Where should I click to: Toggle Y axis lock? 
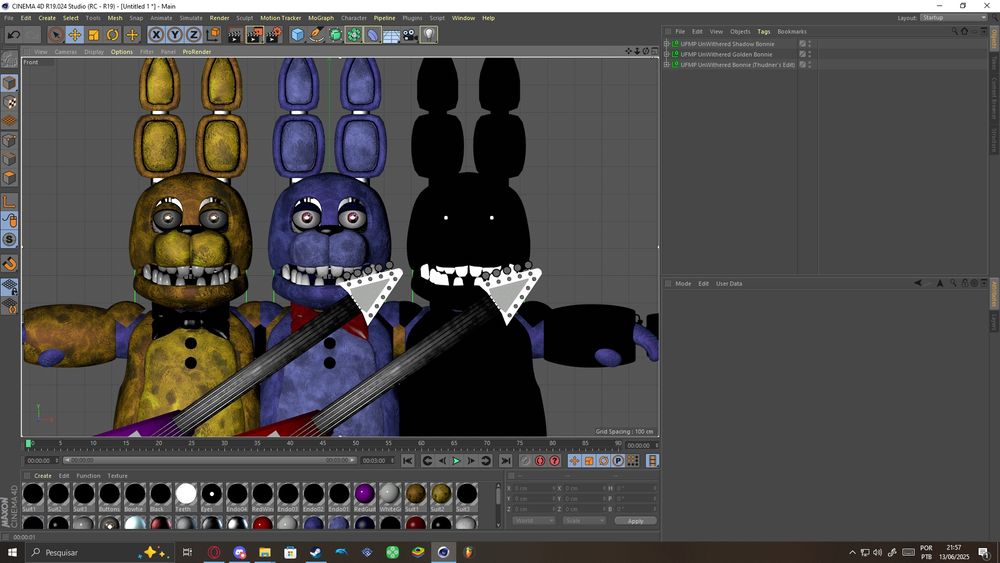(175, 34)
